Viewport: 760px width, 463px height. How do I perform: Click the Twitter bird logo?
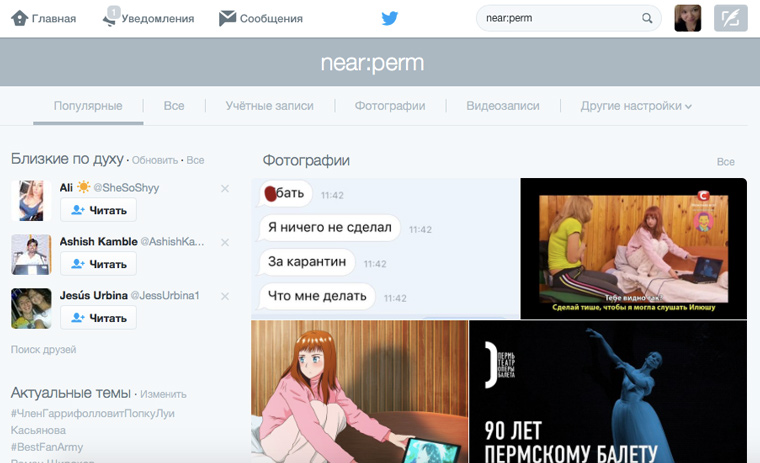tap(389, 18)
